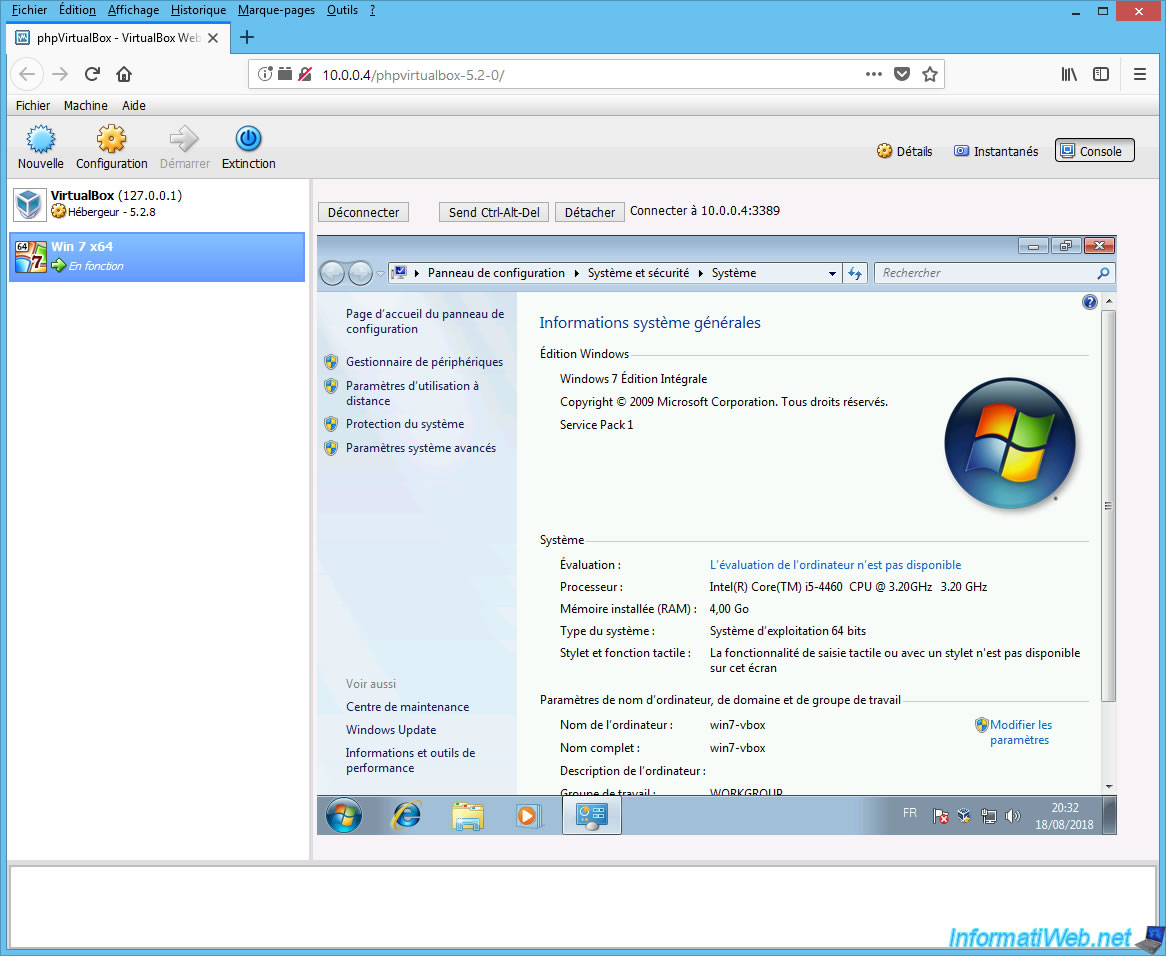The image size is (1166, 956).
Task: Open page actions three-dot menu
Action: (x=874, y=74)
